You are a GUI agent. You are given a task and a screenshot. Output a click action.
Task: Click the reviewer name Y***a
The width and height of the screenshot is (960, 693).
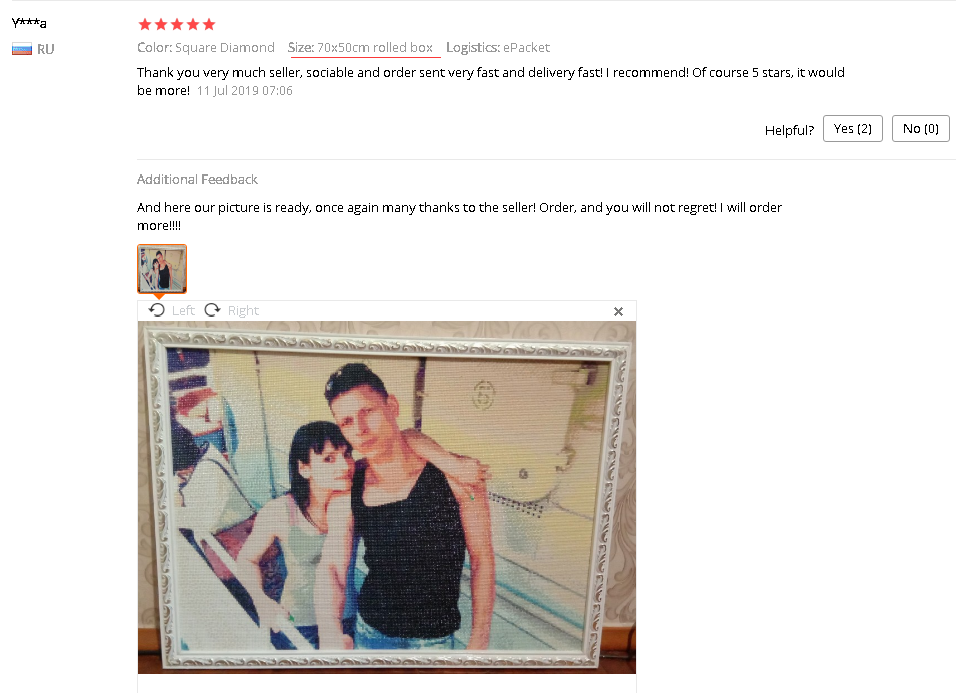29,23
